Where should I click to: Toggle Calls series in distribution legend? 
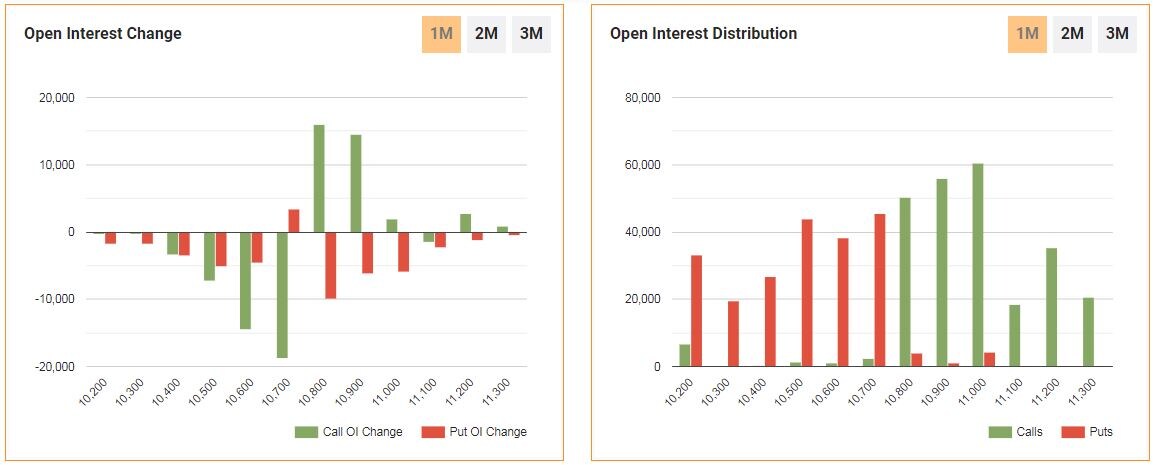pos(1027,432)
